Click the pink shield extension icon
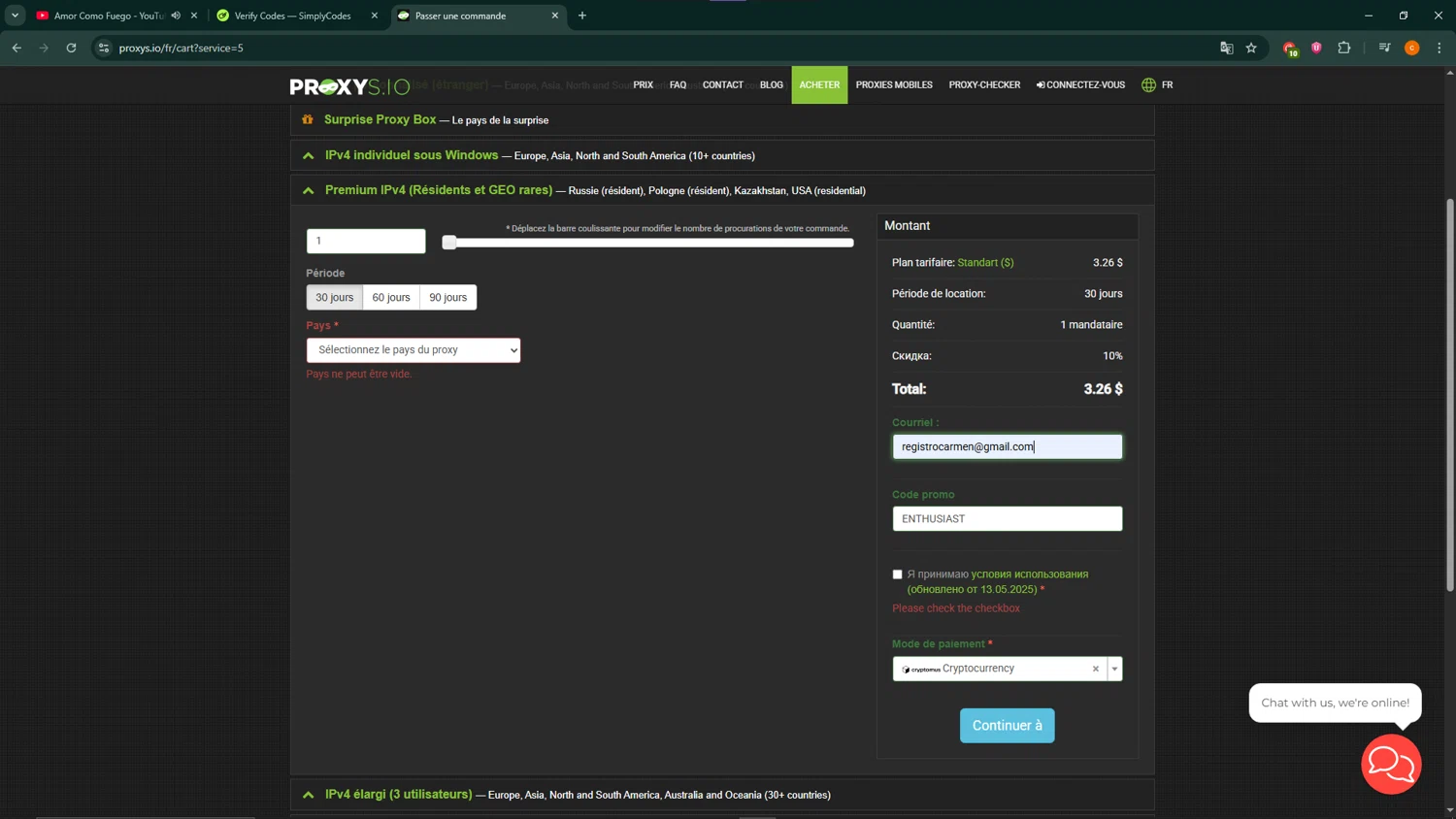 click(1316, 48)
